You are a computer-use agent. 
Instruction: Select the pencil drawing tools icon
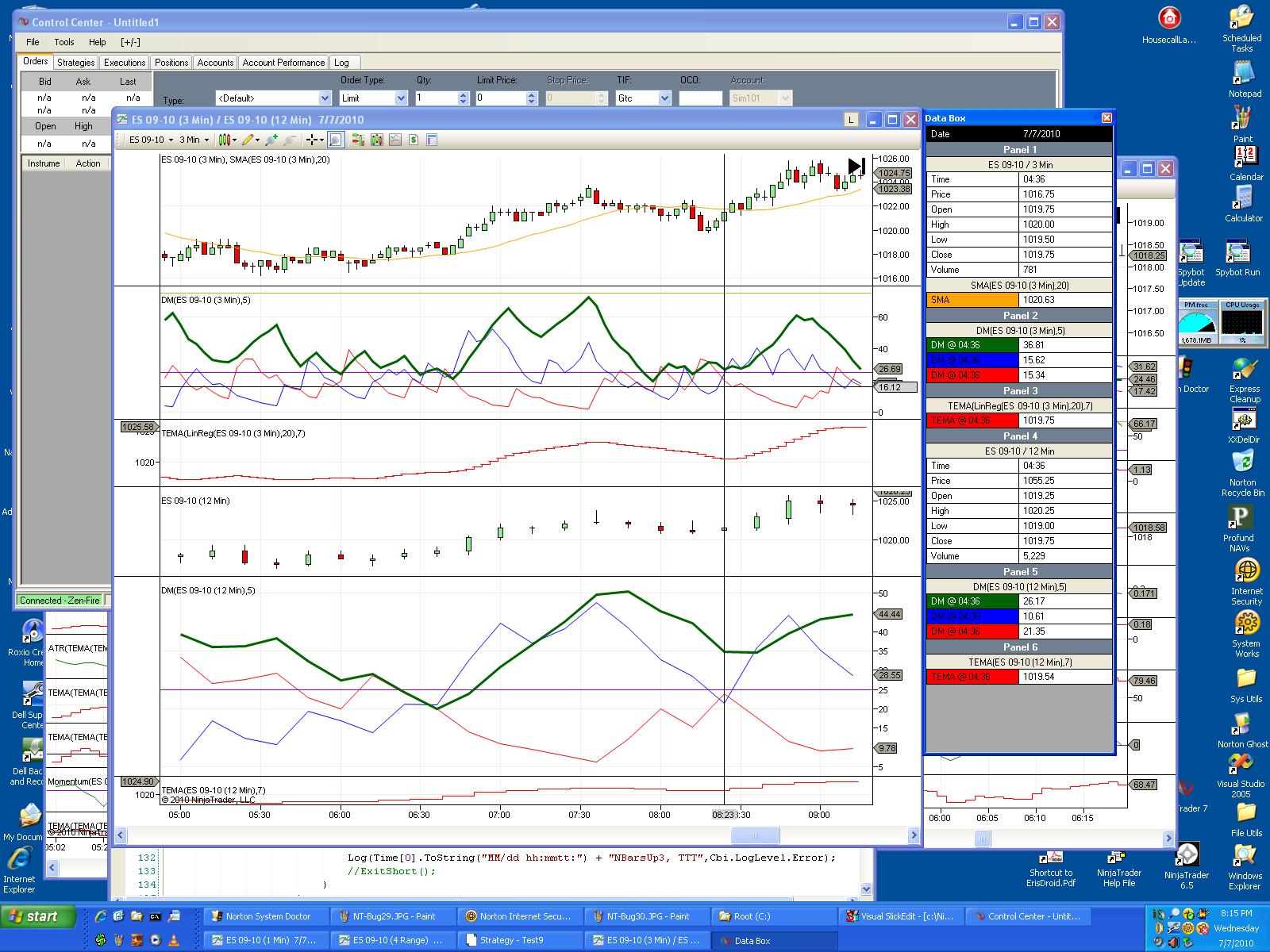click(248, 140)
